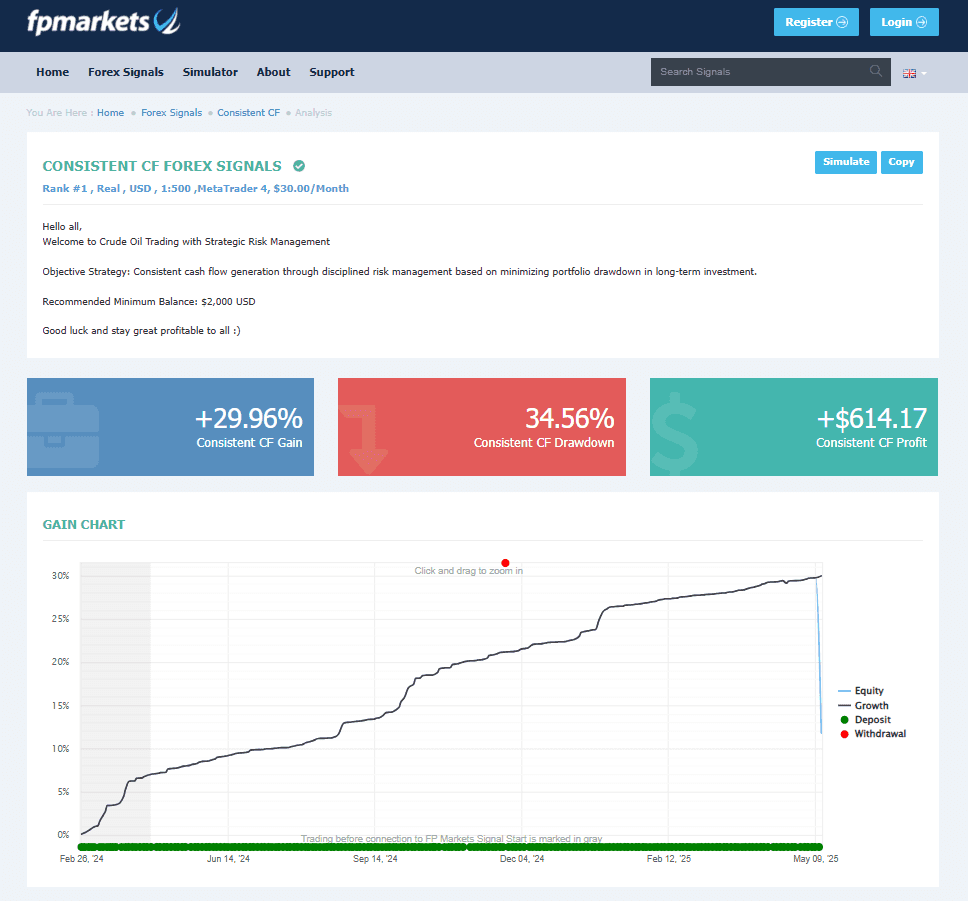The height and width of the screenshot is (901, 968).
Task: Click the Dec 04, '24 axis label
Action: tap(522, 858)
